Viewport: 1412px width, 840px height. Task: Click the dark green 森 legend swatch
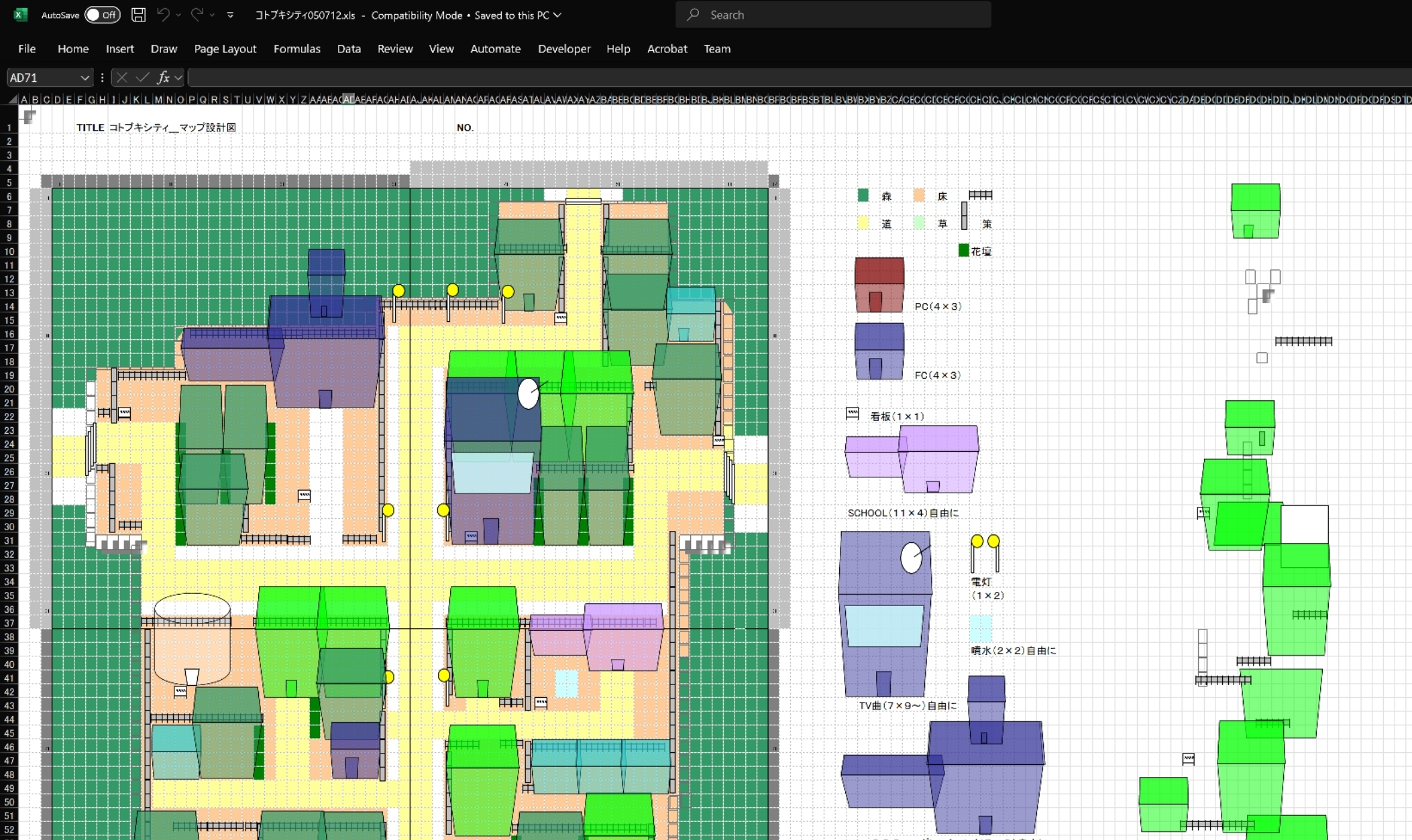coord(863,195)
